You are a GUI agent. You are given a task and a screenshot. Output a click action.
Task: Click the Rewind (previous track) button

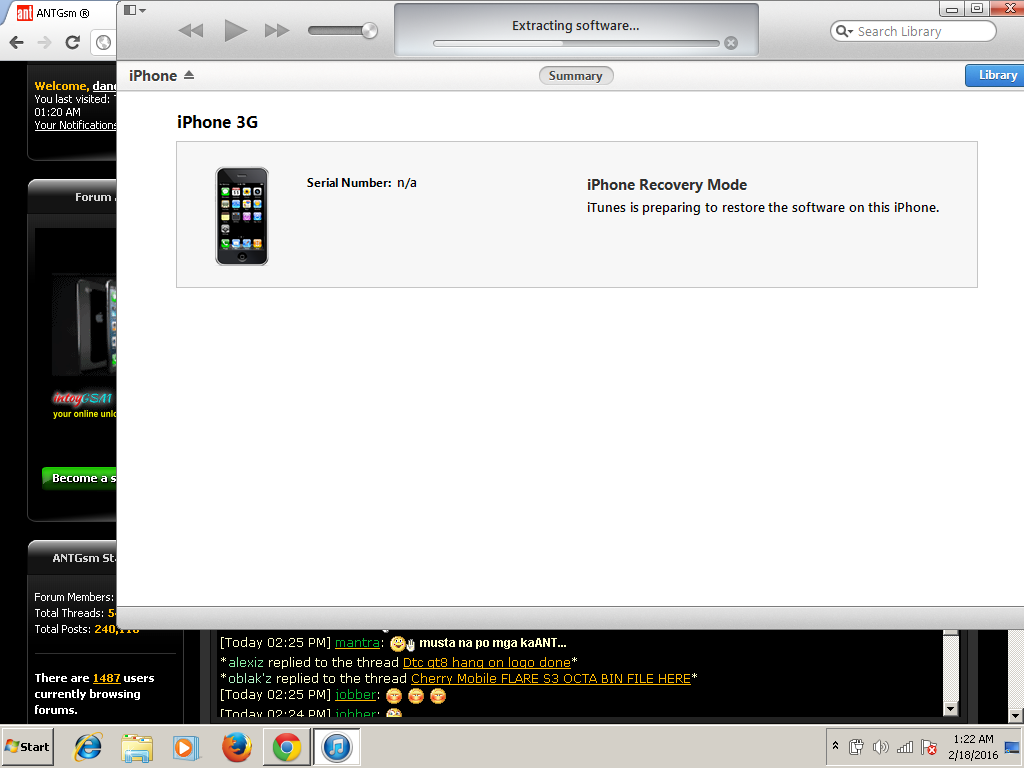[x=191, y=31]
